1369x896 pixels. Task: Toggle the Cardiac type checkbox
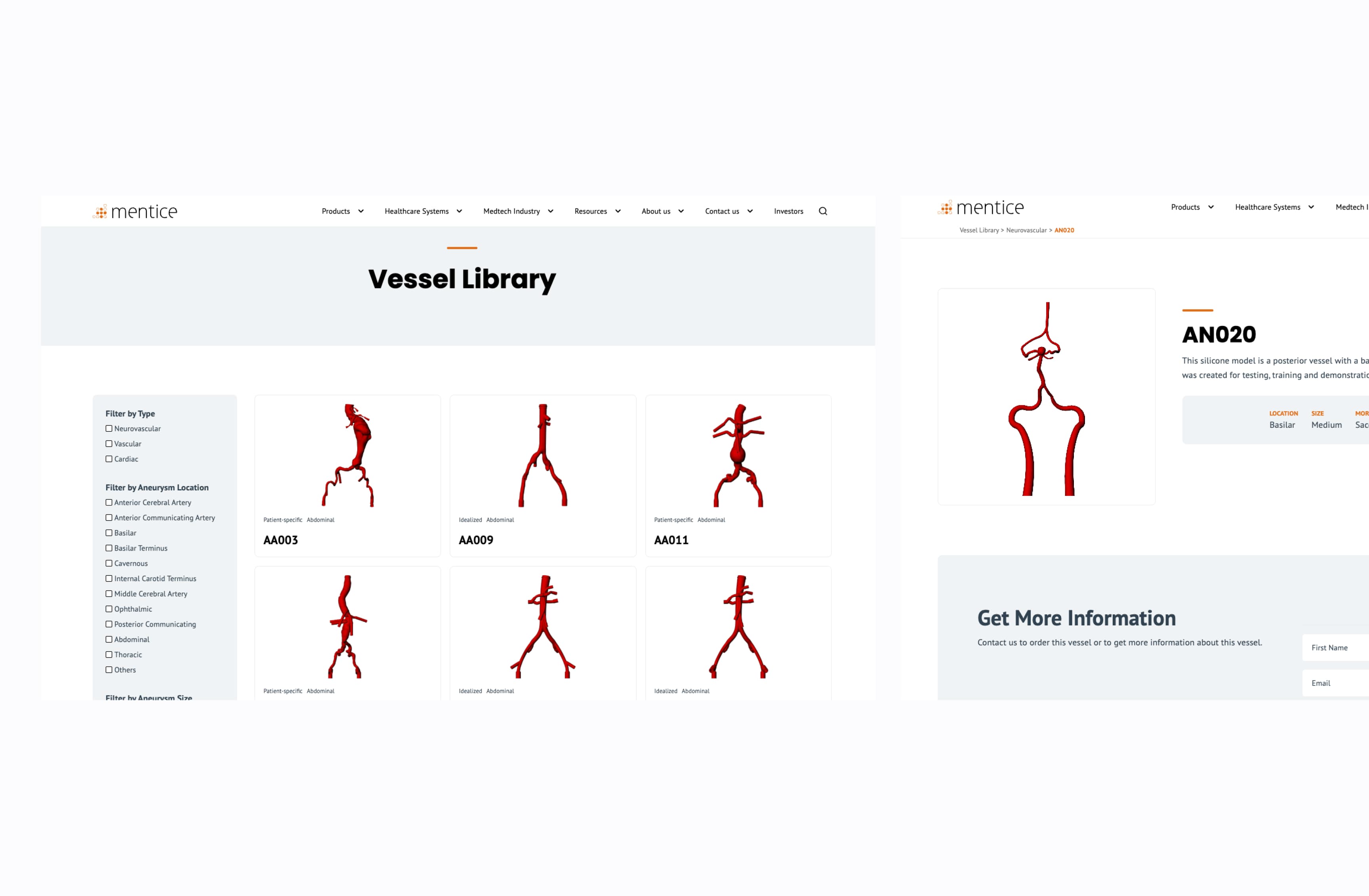click(x=109, y=459)
